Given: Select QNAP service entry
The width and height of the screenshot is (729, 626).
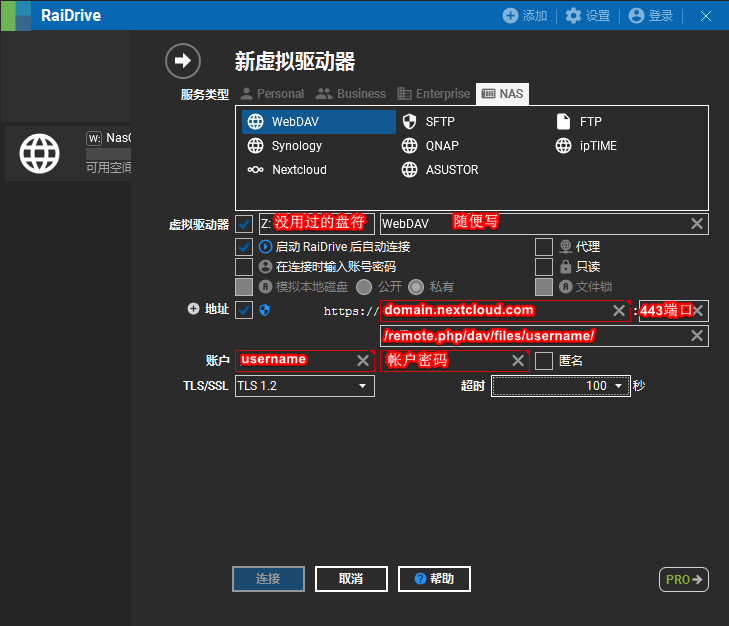Looking at the screenshot, I should (x=430, y=146).
